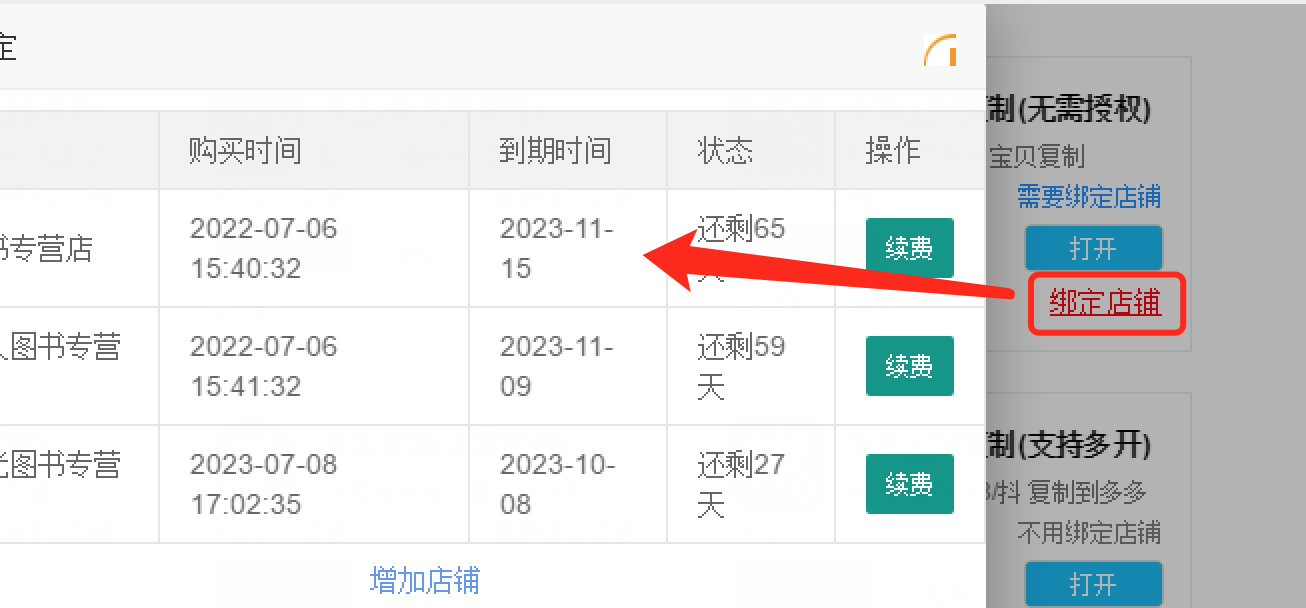Click 打开 button below 需要绑定店铺
Image resolution: width=1306 pixels, height=608 pixels.
click(x=1093, y=248)
